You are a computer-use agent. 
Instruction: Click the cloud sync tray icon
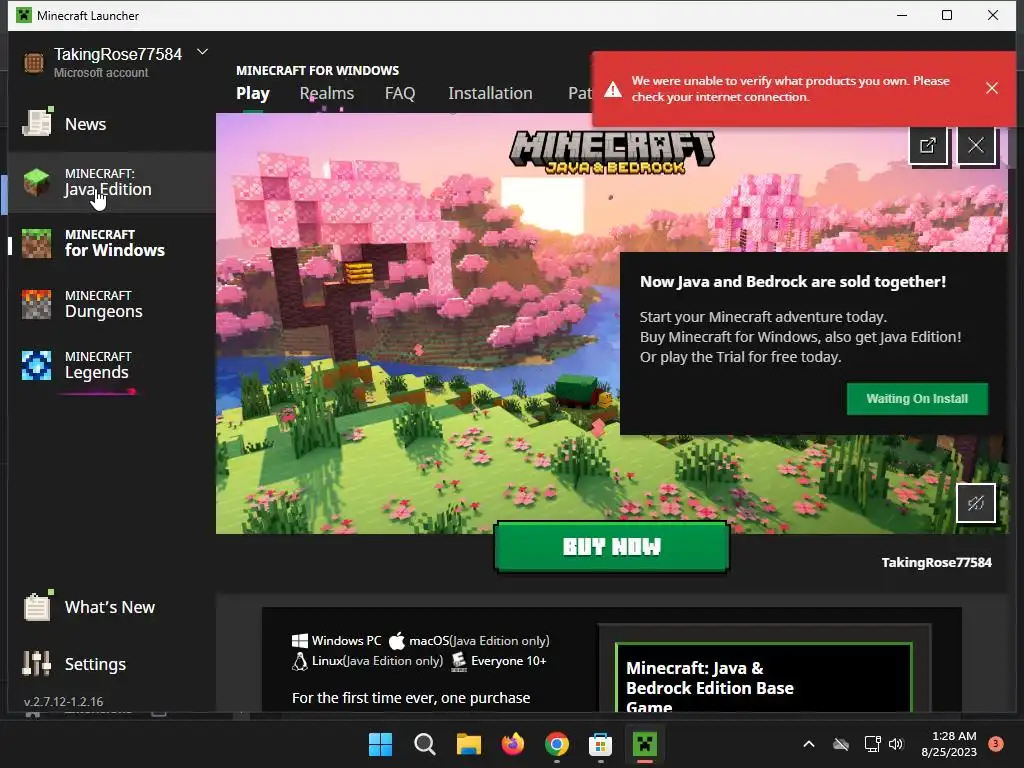click(x=841, y=744)
